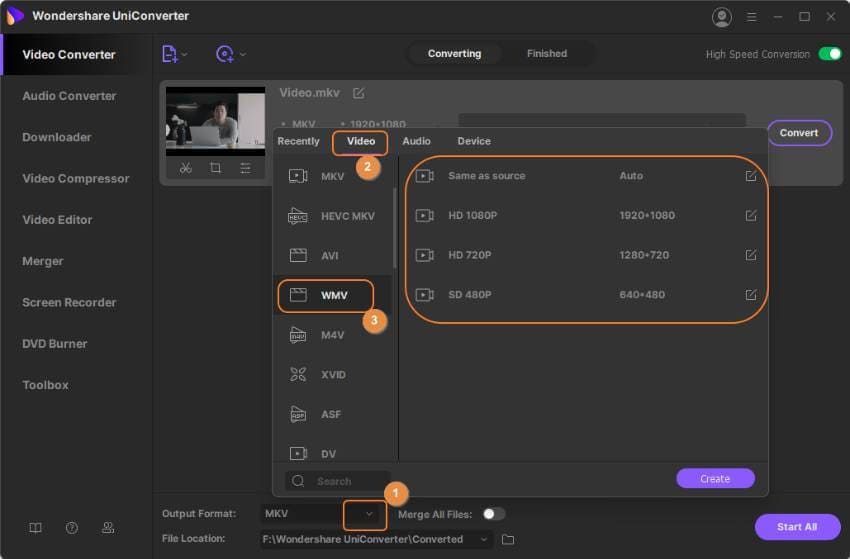The width and height of the screenshot is (850, 559).
Task: Select the SD 480P preset
Action: point(585,294)
